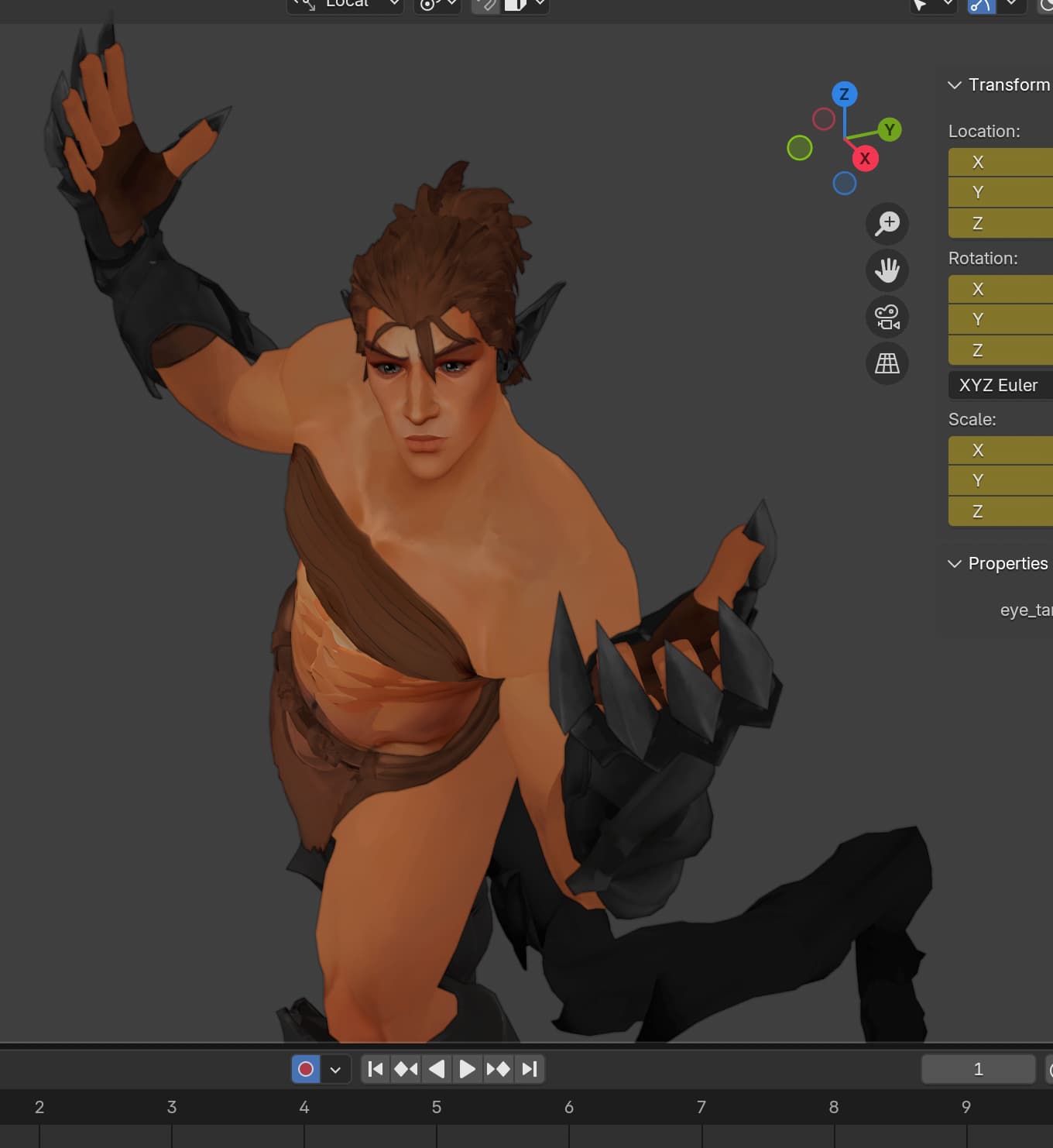Toggle the gizmo display button in header
The image size is (1053, 1148).
click(x=982, y=5)
